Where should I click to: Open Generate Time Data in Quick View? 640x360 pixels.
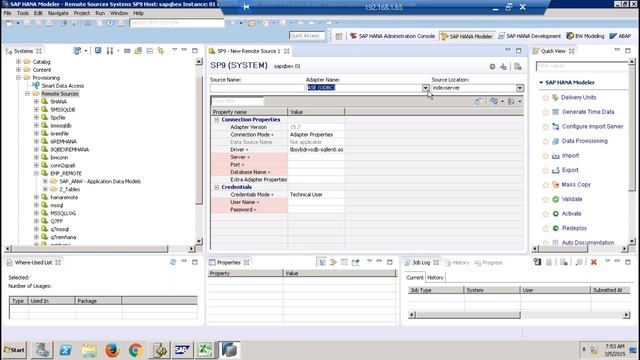click(x=588, y=112)
